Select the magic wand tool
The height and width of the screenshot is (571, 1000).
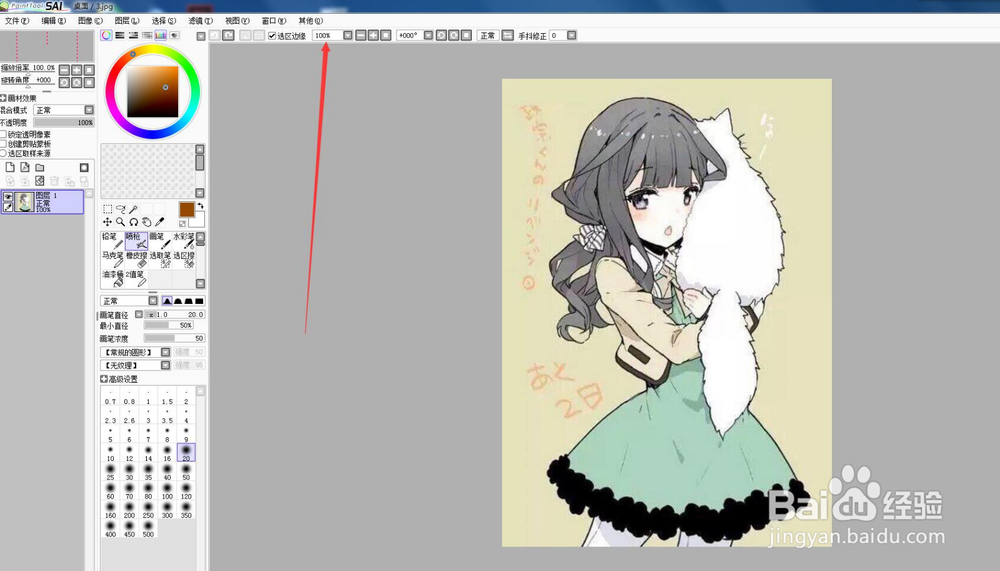point(133,209)
